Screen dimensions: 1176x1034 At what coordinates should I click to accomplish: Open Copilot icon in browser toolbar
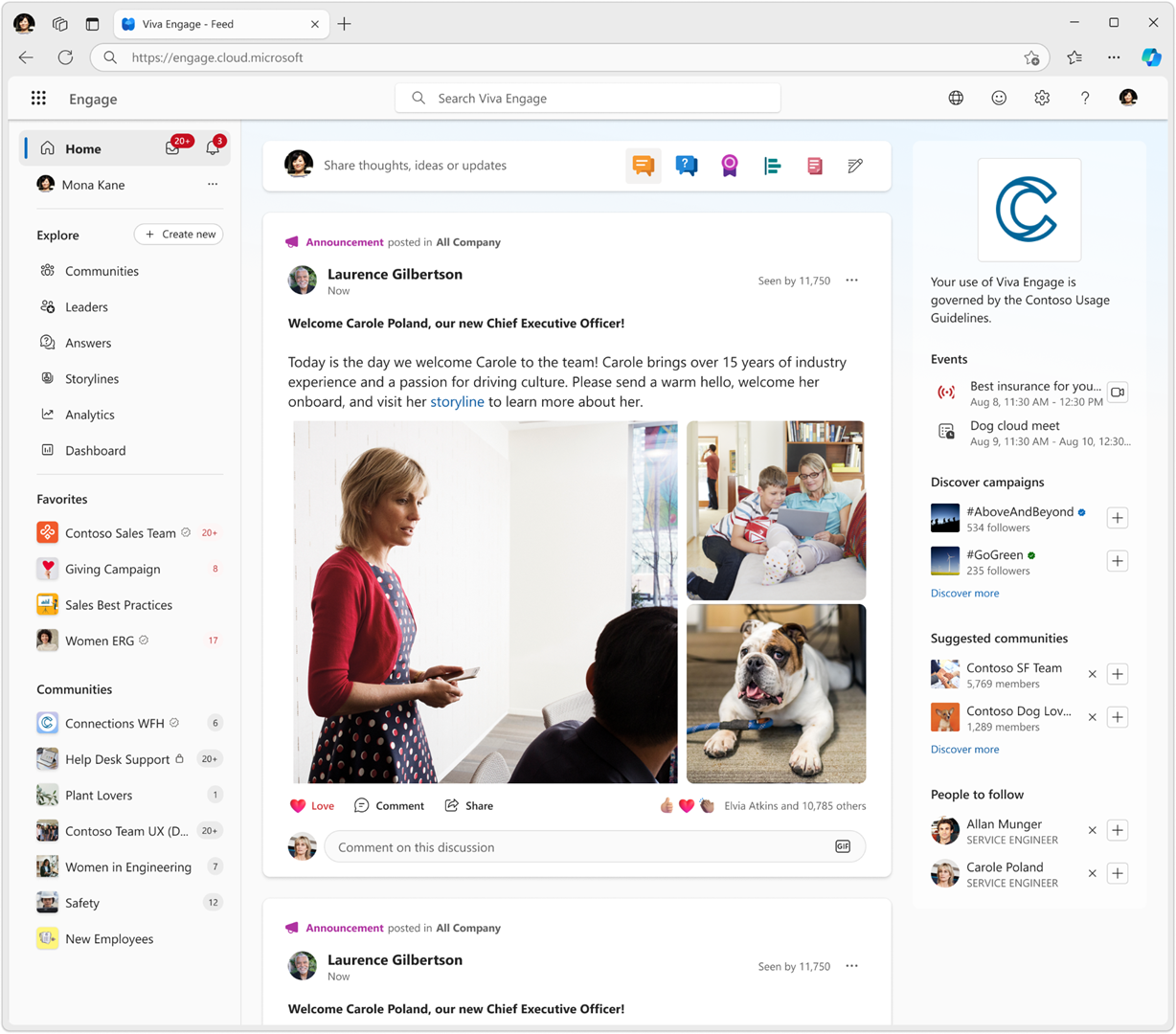click(1151, 57)
